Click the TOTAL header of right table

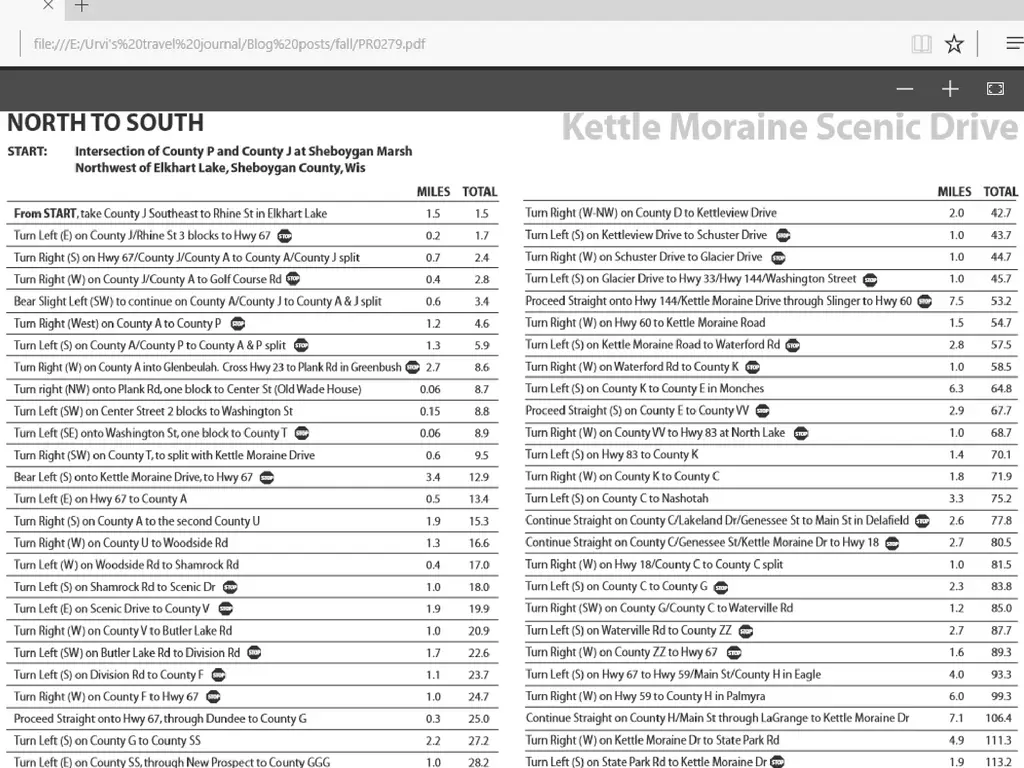1000,192
